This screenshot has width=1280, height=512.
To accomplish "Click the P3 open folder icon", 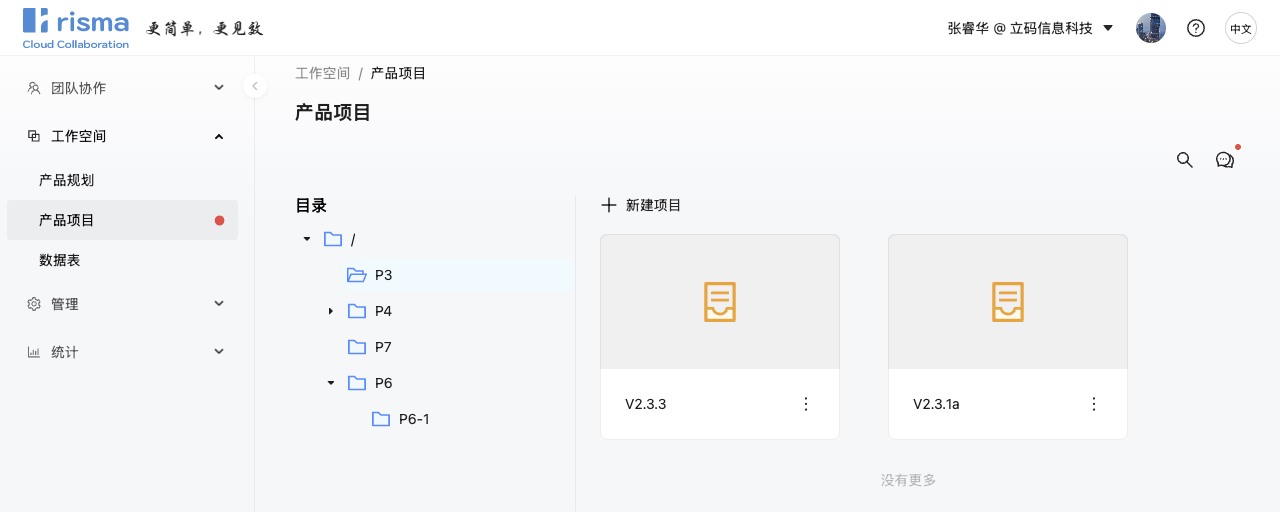I will (x=357, y=275).
